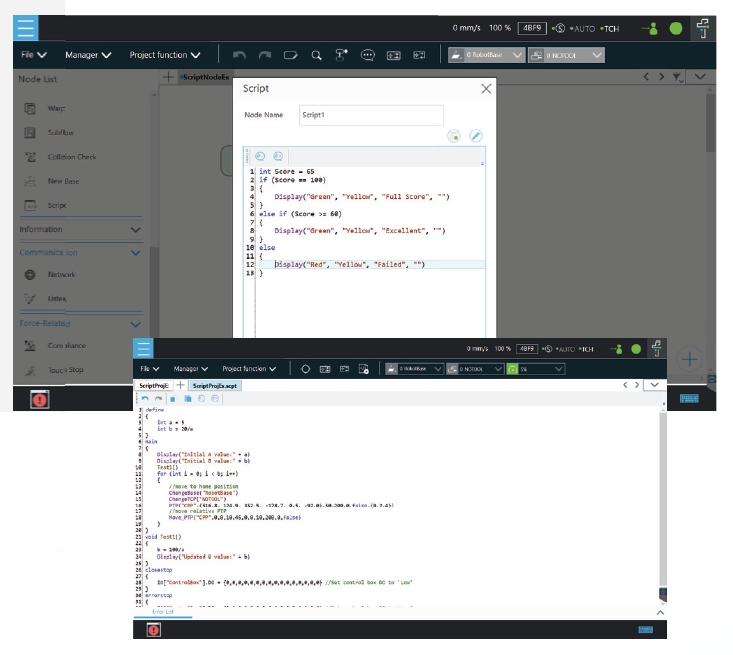Open the File menu in upper window

(x=33, y=55)
